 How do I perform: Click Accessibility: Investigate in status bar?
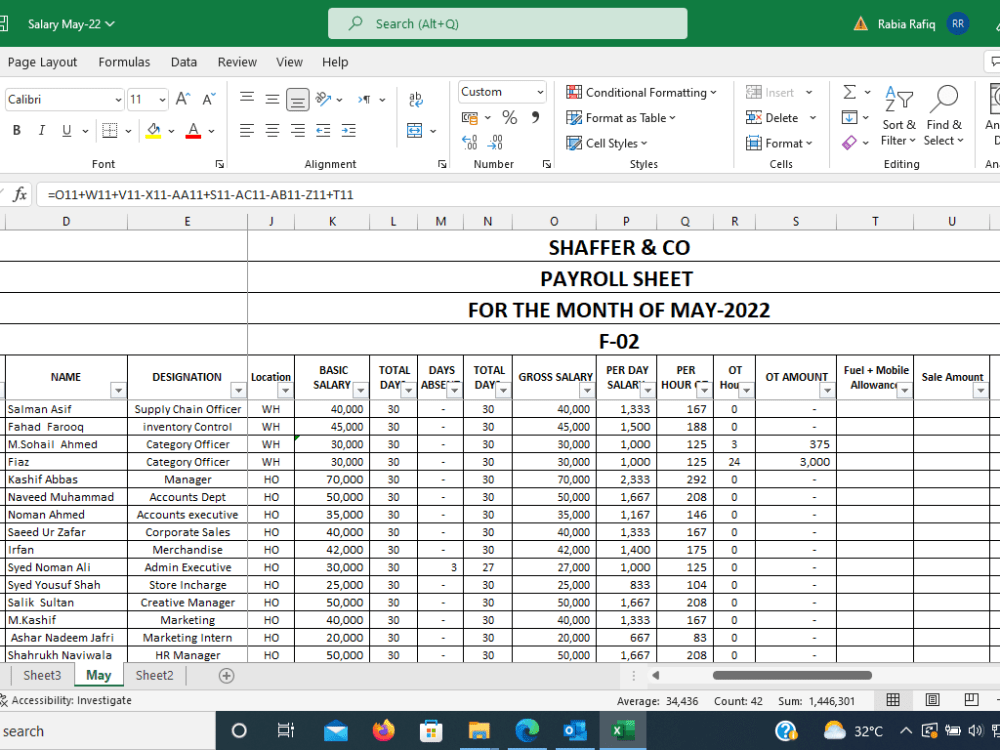pos(66,700)
